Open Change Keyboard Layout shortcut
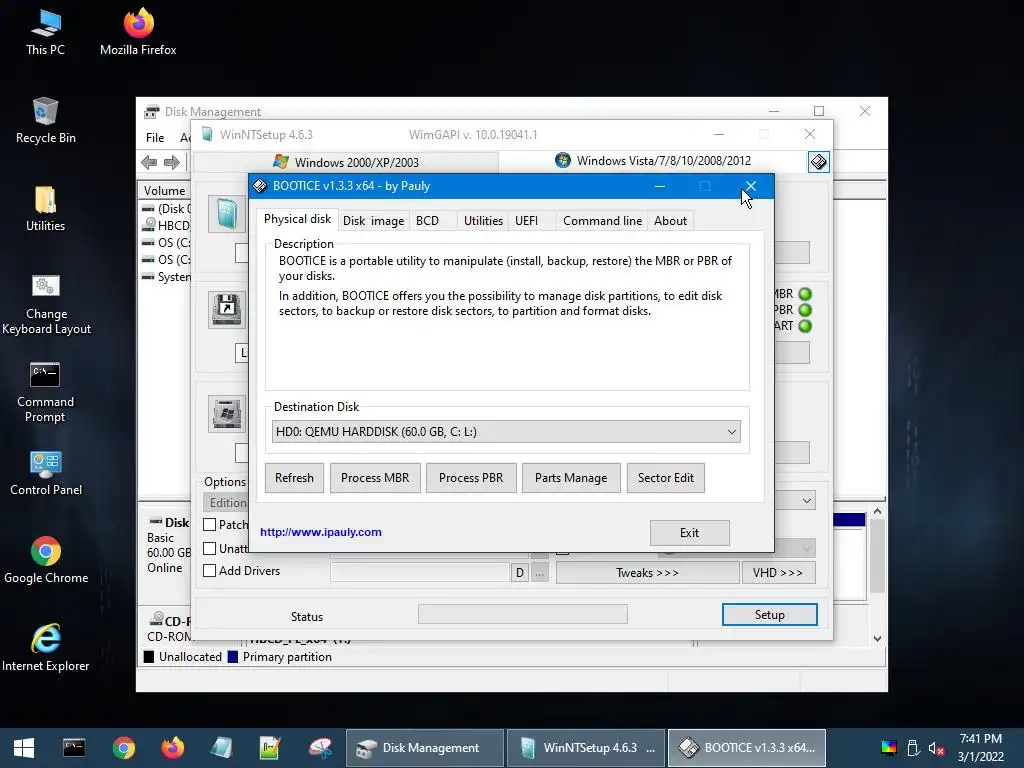This screenshot has height=768, width=1024. pos(46,304)
